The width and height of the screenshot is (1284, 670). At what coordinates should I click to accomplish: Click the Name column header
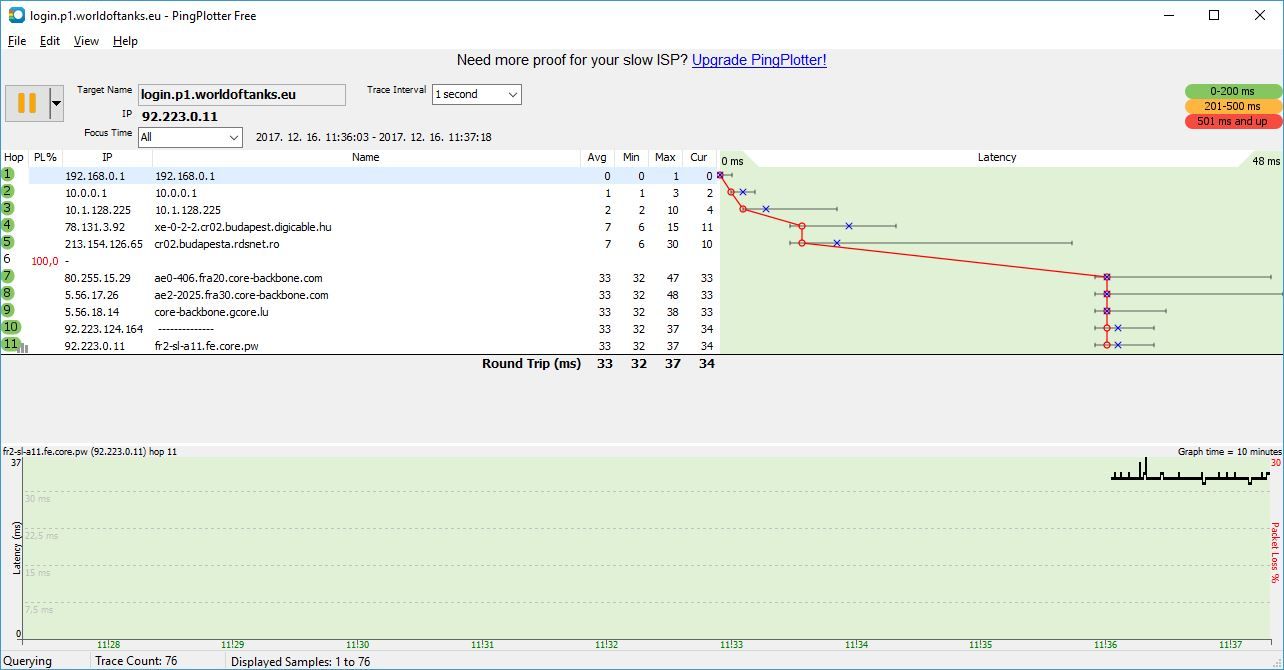click(366, 158)
